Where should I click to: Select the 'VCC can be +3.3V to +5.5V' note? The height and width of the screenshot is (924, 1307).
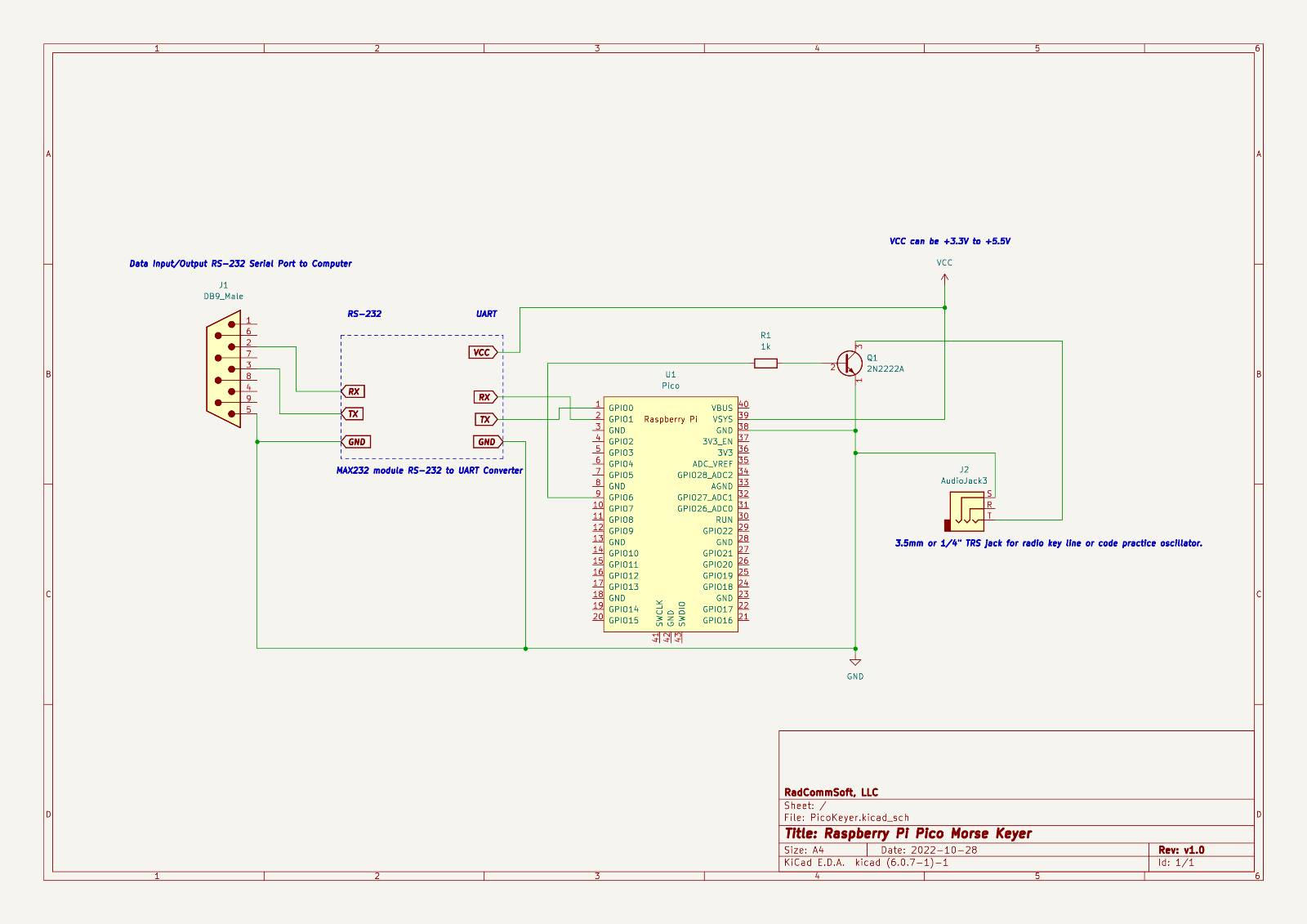(950, 242)
